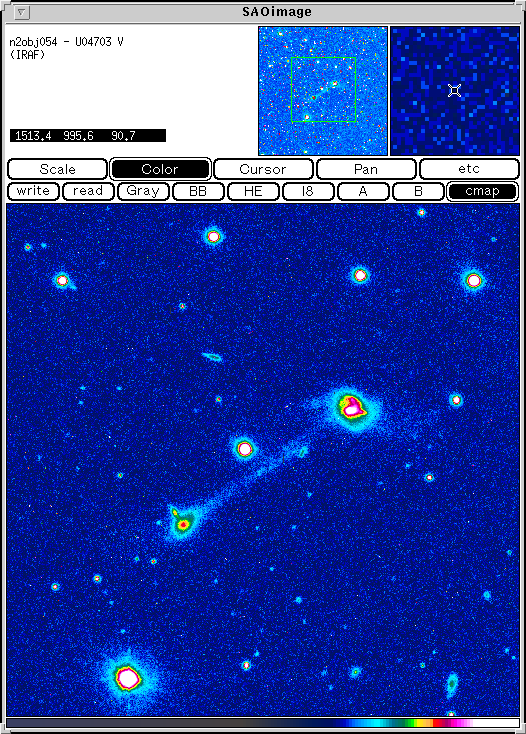
Task: Apply the I8 colormap
Action: point(308,191)
